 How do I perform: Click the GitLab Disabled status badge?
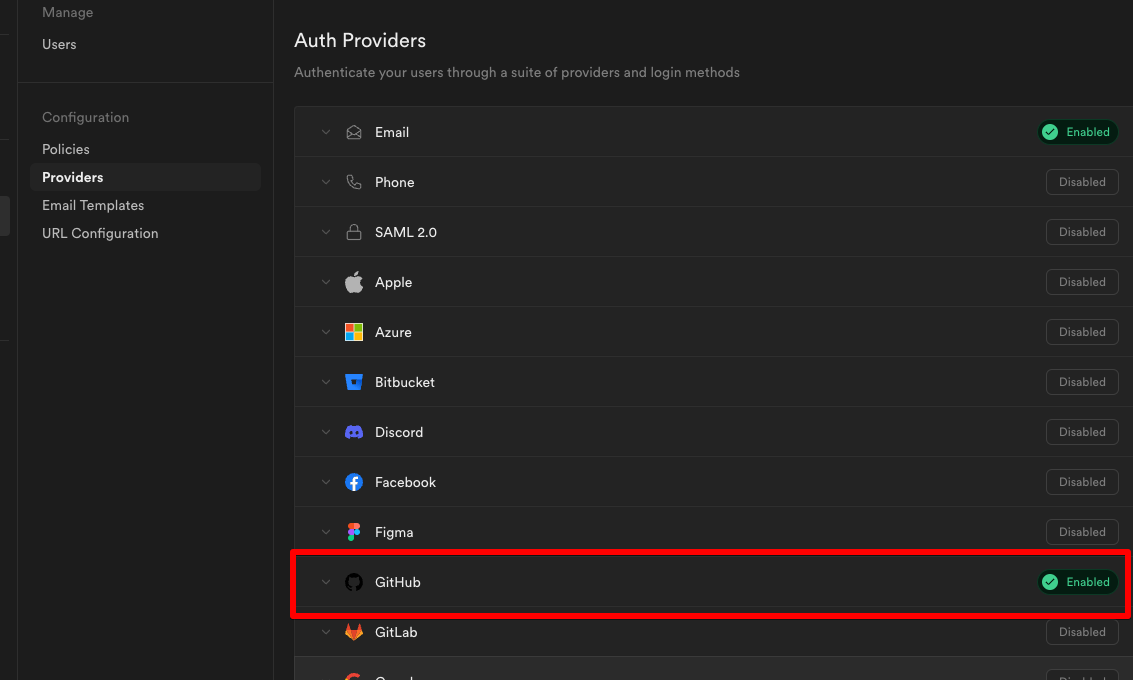1082,631
